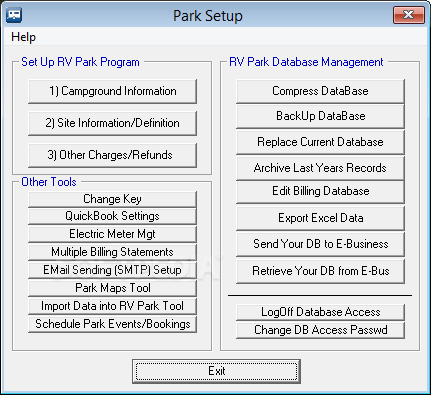Viewport: 431px width, 395px height.
Task: Open Edit Billing Database
Action: click(320, 192)
